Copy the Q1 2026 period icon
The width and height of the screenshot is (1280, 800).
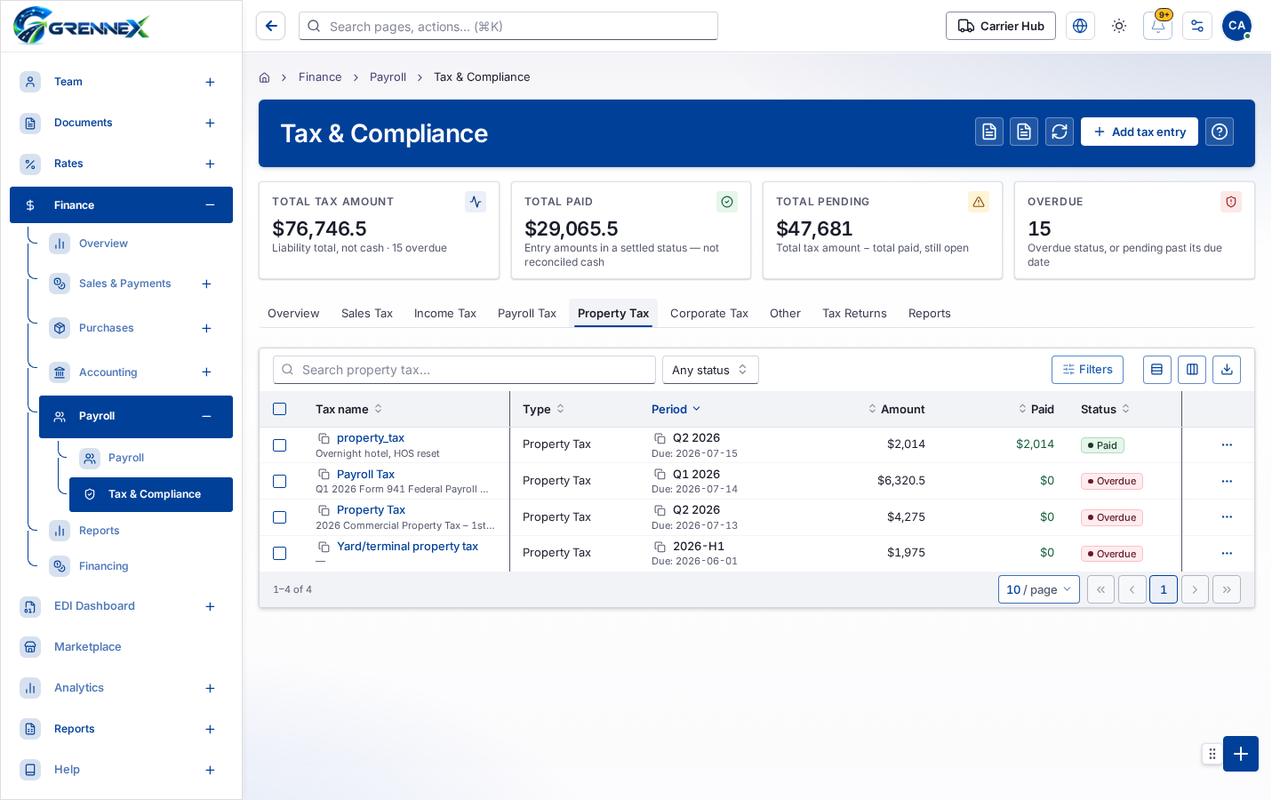point(660,474)
